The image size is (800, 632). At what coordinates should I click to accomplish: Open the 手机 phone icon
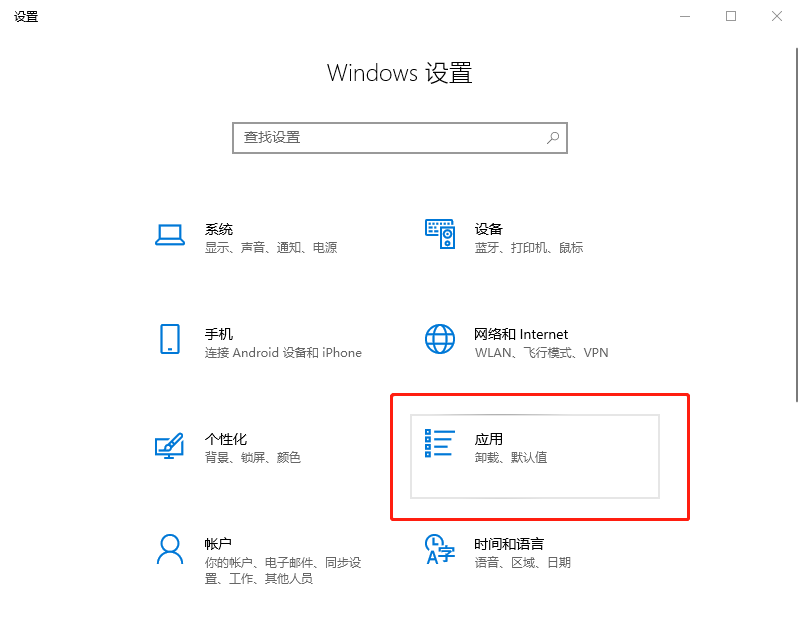coord(170,339)
